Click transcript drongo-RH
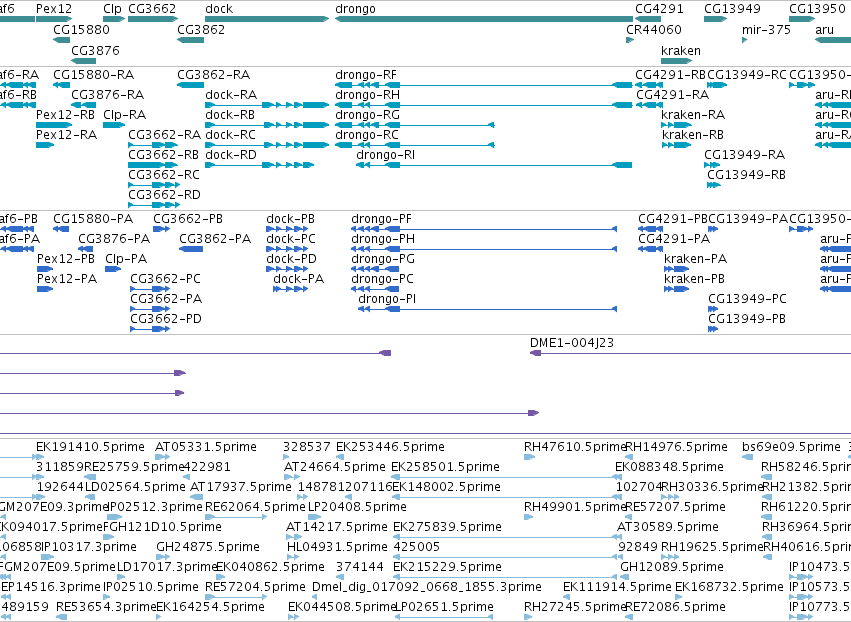This screenshot has width=851, height=622. (484, 105)
